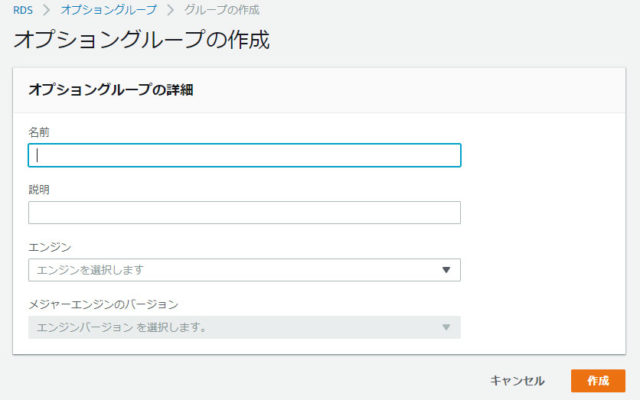Submit with the orange 作成 button
Screen dimensions: 640x400
pyautogui.click(x=598, y=381)
